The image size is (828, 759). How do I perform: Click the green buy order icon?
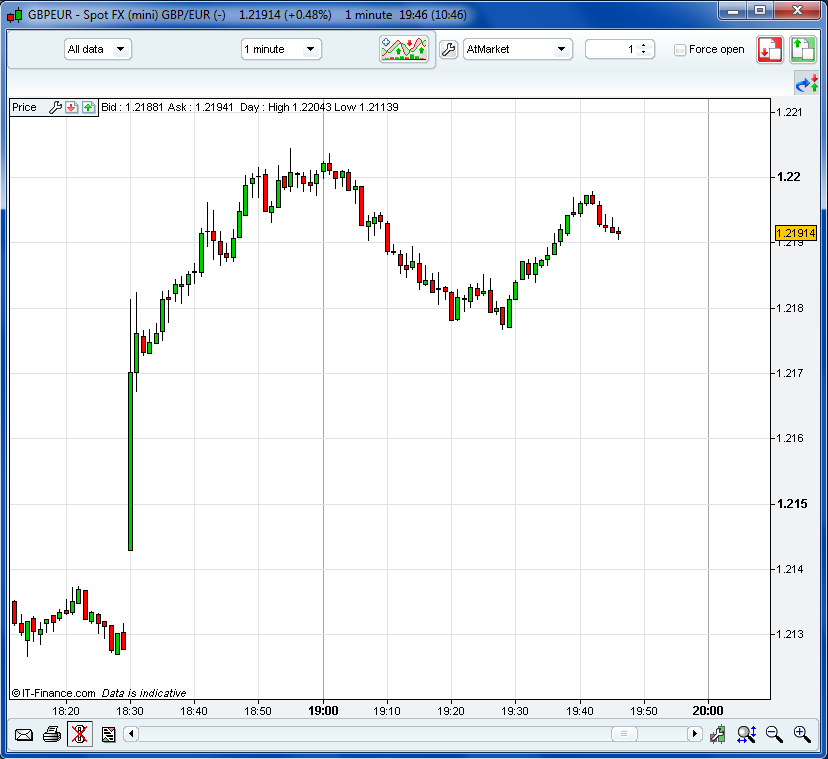tap(803, 50)
